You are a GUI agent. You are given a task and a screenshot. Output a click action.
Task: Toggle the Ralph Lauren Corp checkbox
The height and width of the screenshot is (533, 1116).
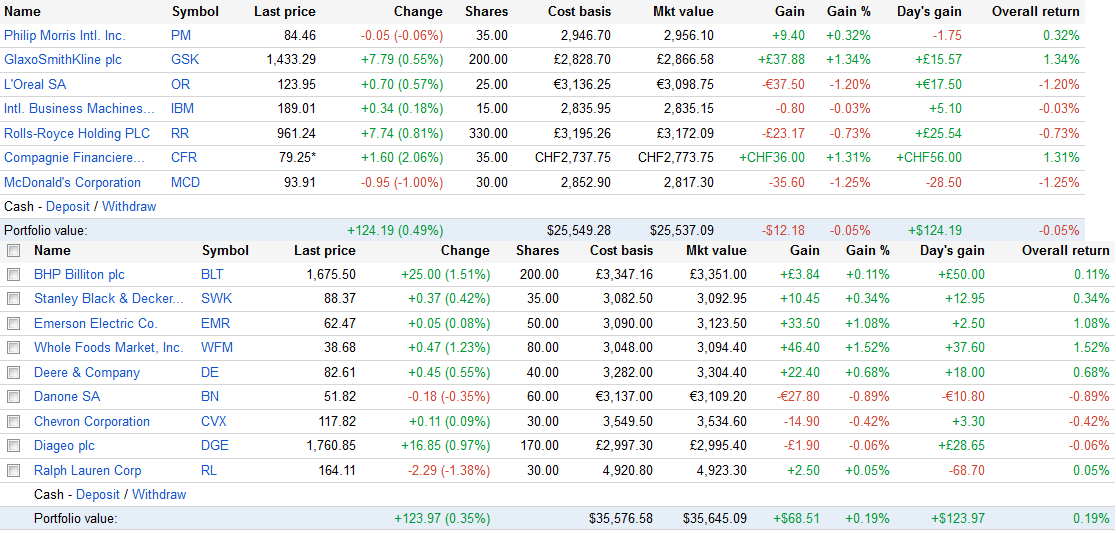coord(14,471)
